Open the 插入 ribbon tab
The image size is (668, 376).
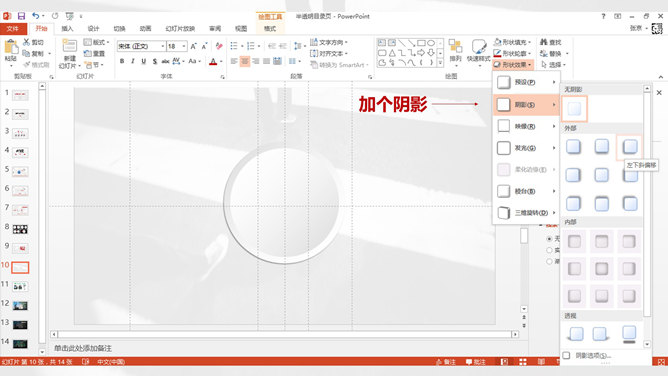[x=67, y=29]
